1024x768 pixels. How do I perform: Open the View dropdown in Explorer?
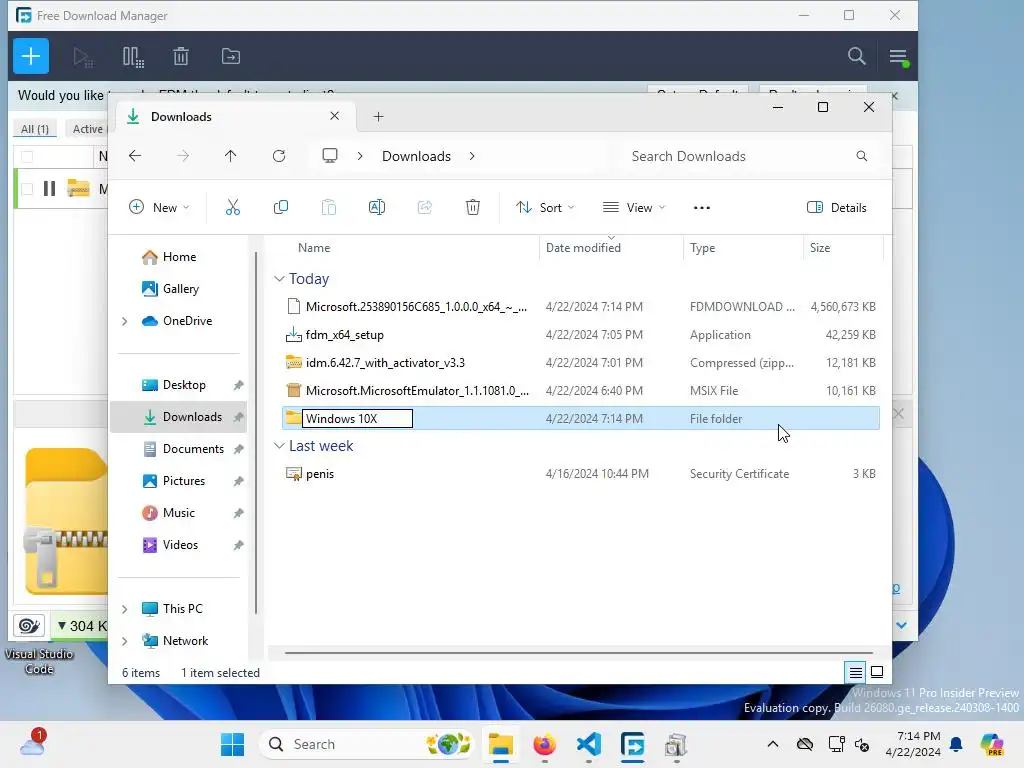pos(633,208)
